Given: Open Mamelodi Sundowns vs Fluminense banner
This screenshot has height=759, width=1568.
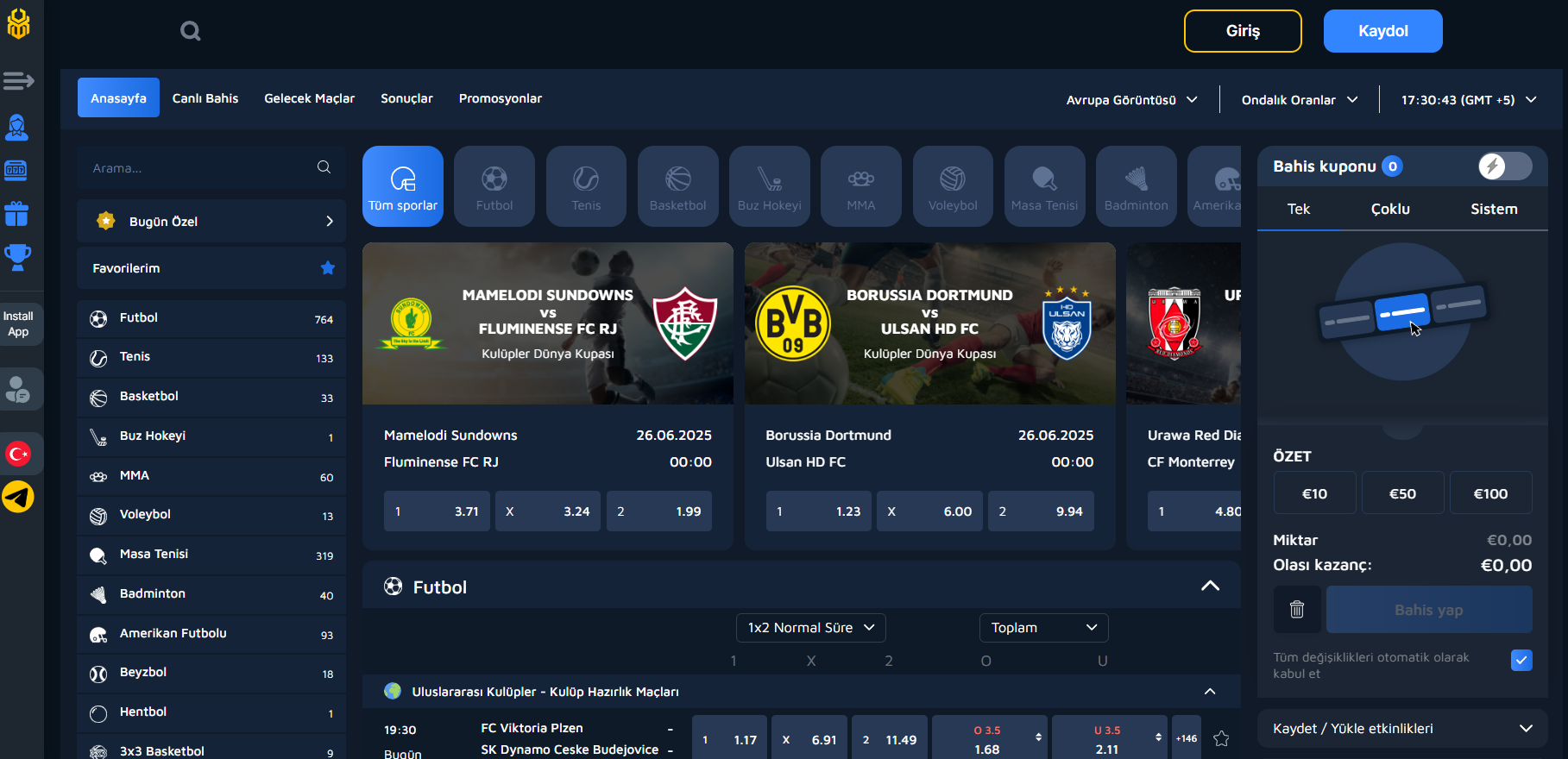Looking at the screenshot, I should click(x=548, y=323).
